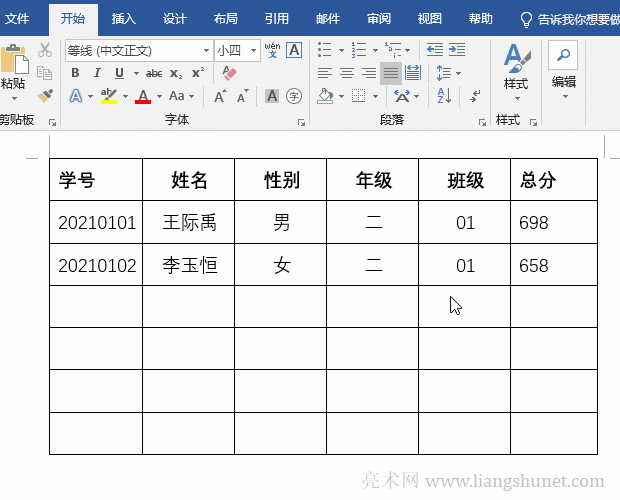Click the center align paragraph icon
This screenshot has width=620, height=500.
tap(347, 73)
